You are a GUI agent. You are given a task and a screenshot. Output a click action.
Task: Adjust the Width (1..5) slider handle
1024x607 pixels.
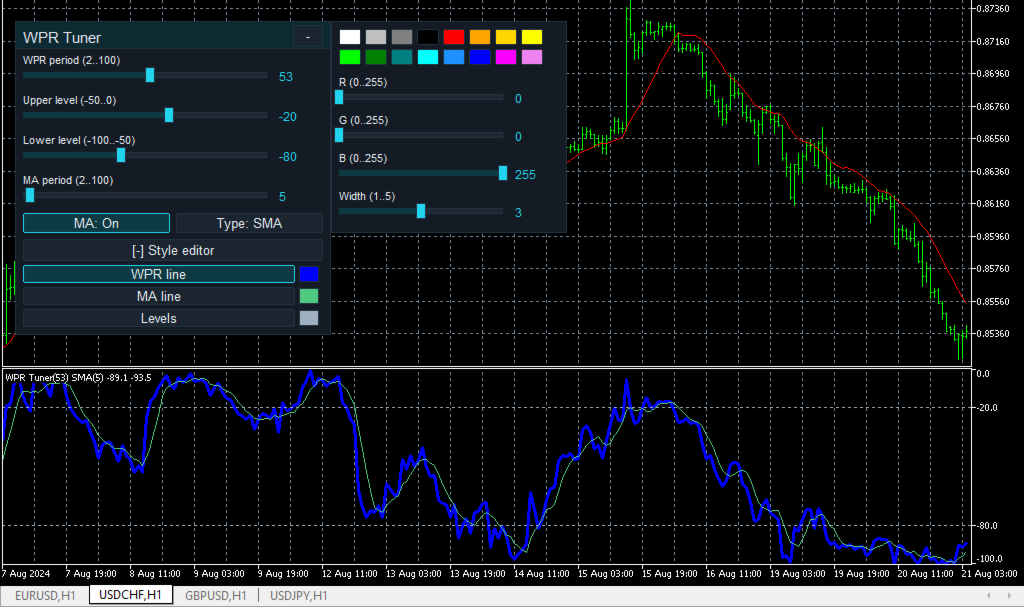[421, 210]
